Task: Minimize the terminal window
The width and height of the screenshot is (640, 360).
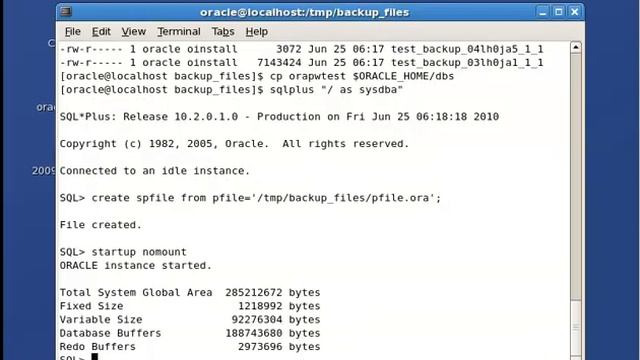Action: (542, 12)
